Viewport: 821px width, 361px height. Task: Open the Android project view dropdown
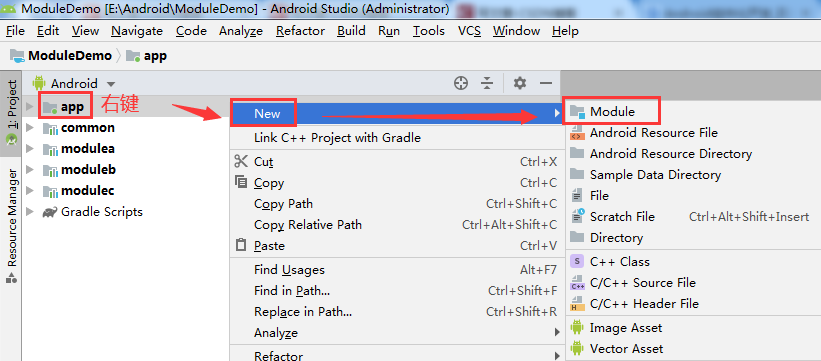(74, 83)
